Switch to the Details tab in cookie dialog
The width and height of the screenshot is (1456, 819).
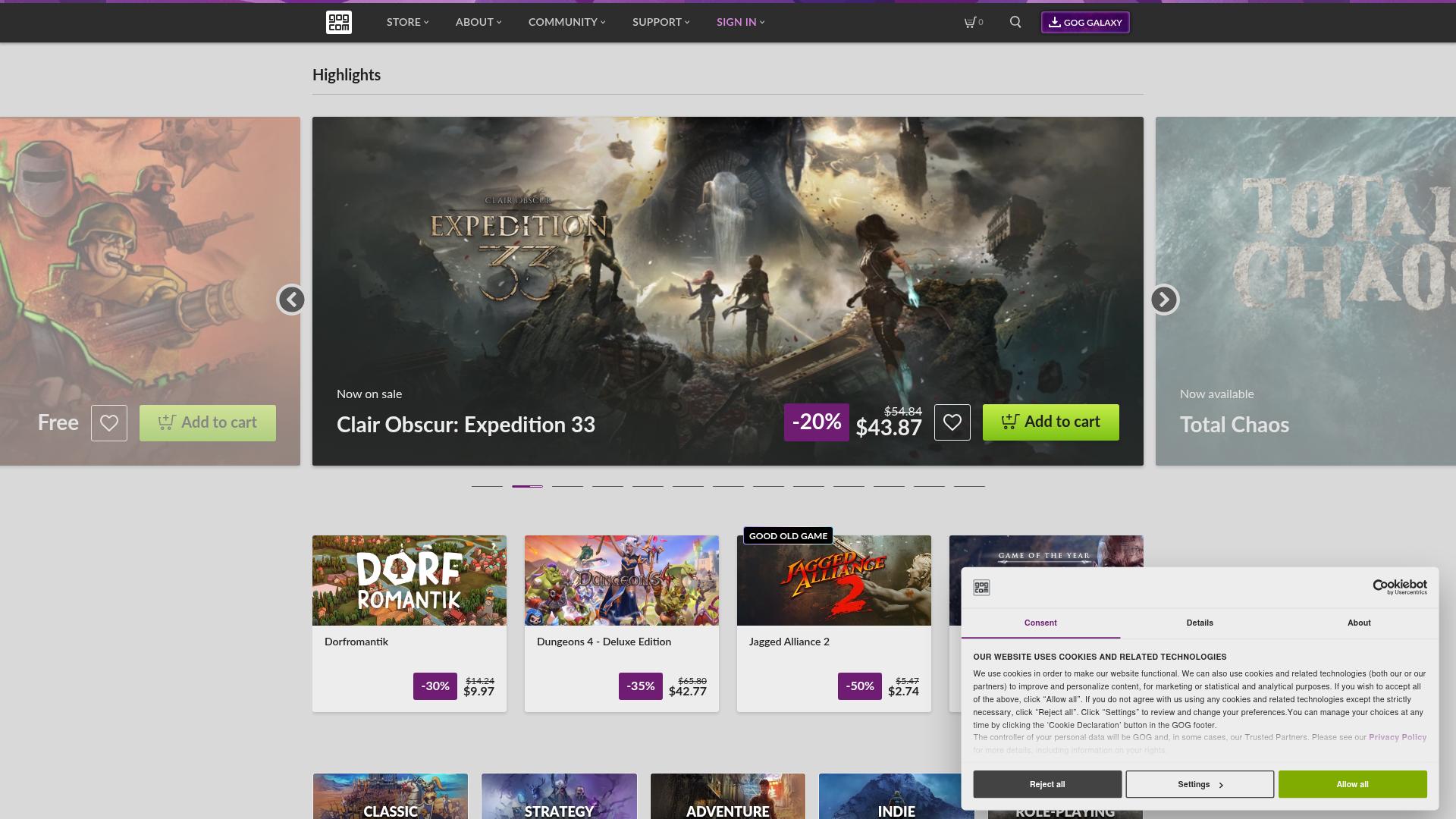pos(1199,623)
